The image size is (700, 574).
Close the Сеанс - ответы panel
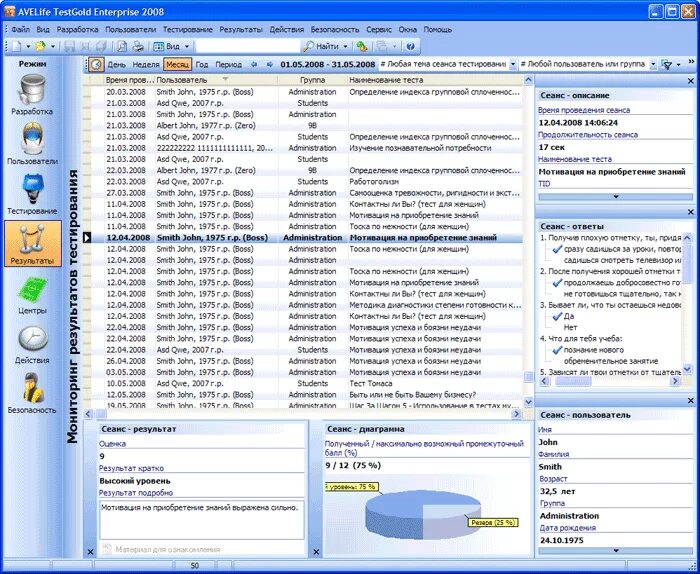[691, 212]
